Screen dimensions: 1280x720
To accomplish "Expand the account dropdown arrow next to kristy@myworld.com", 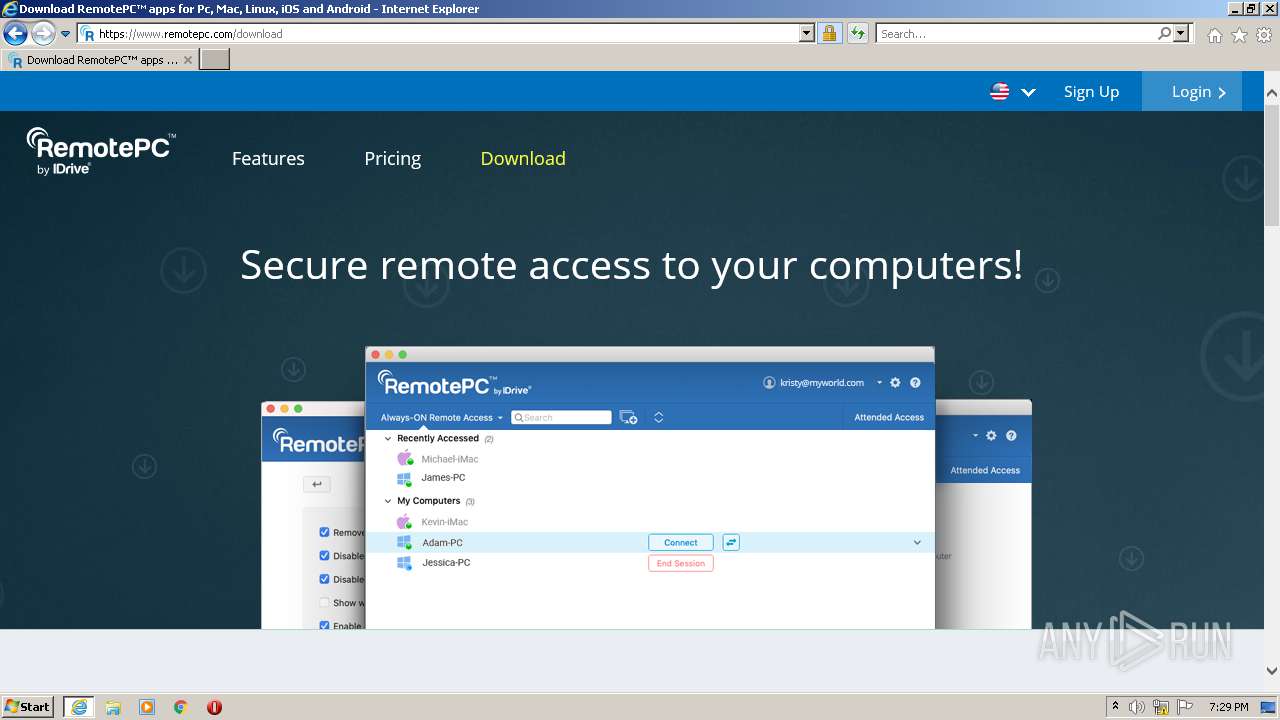I will tap(879, 383).
